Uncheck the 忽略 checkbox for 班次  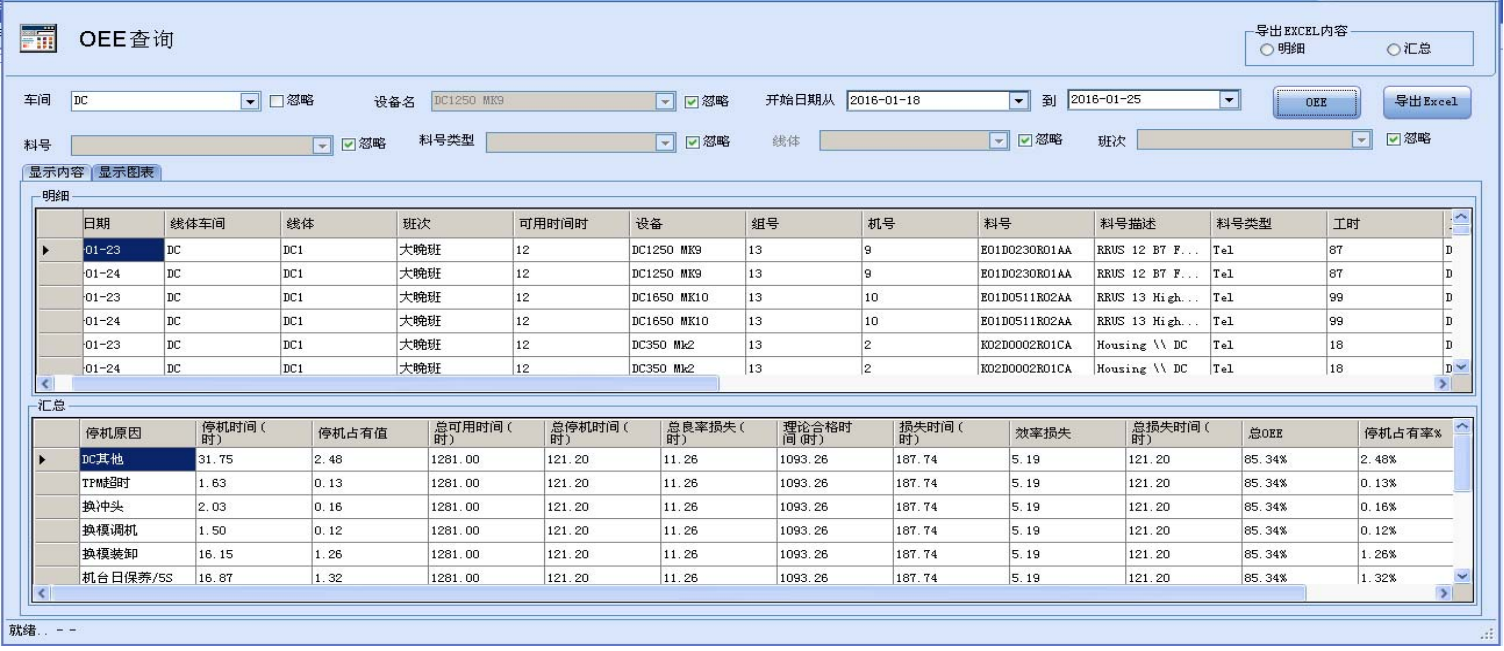[x=1394, y=141]
